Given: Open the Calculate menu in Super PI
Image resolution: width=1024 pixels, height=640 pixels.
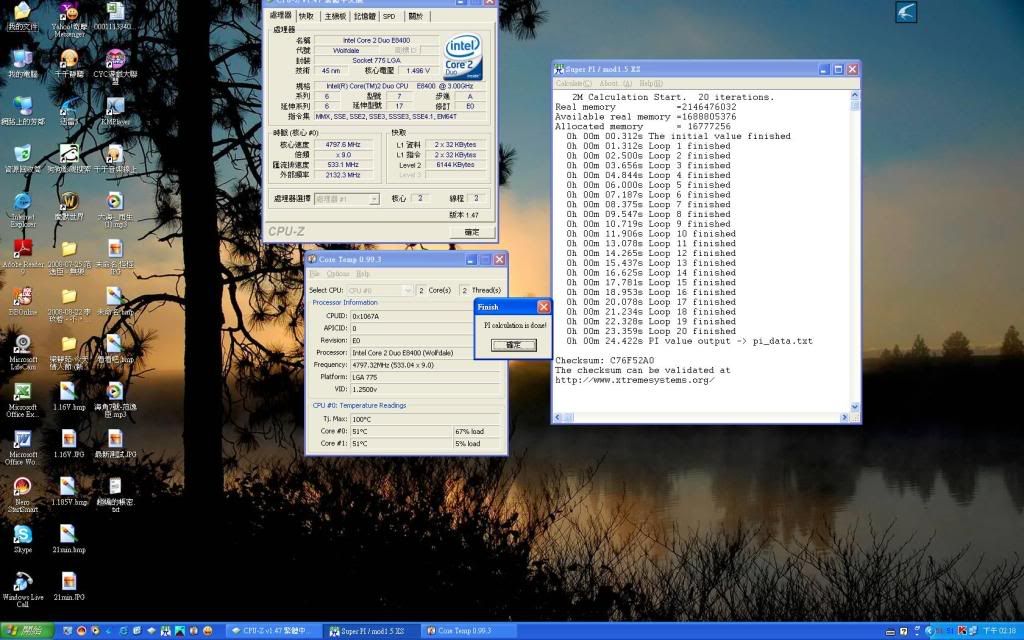Looking at the screenshot, I should point(573,84).
